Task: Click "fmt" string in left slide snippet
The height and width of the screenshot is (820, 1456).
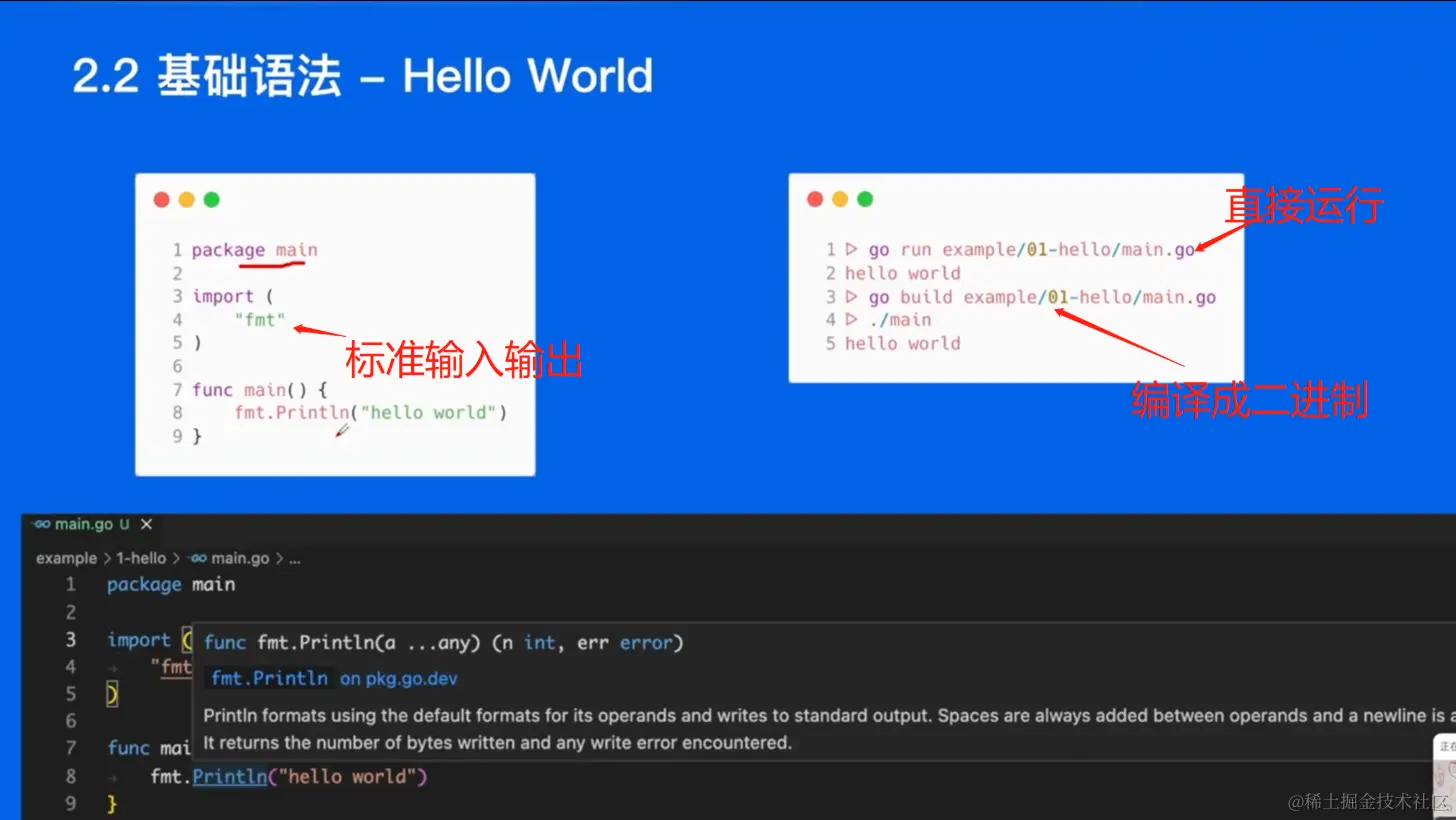Action: click(x=260, y=320)
